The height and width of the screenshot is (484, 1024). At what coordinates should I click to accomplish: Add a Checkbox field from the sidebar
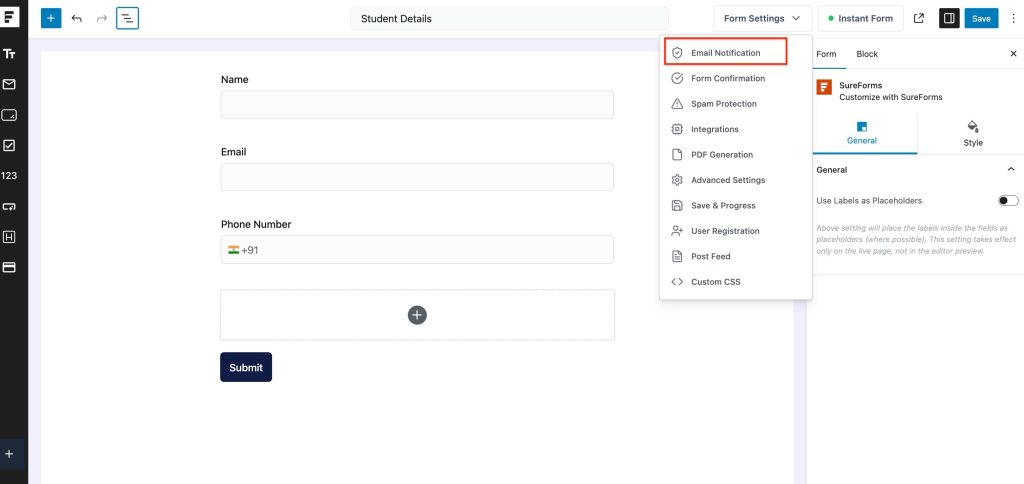(9, 145)
